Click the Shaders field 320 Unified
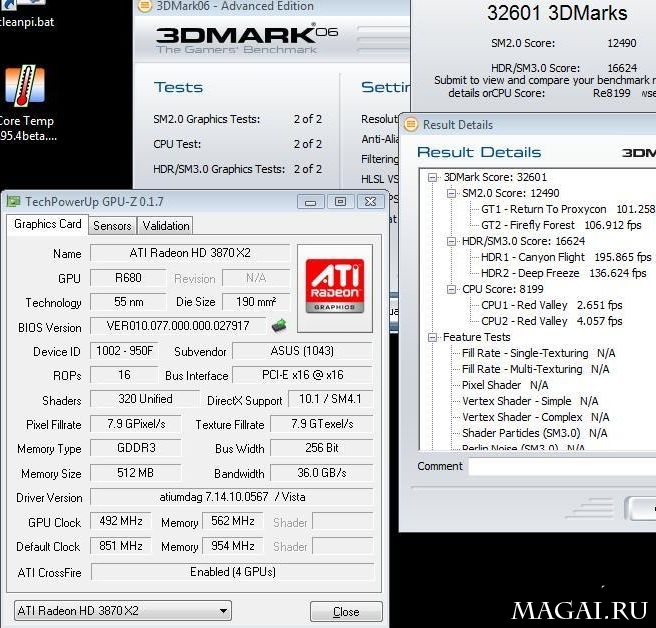This screenshot has width=656, height=628. pyautogui.click(x=145, y=399)
